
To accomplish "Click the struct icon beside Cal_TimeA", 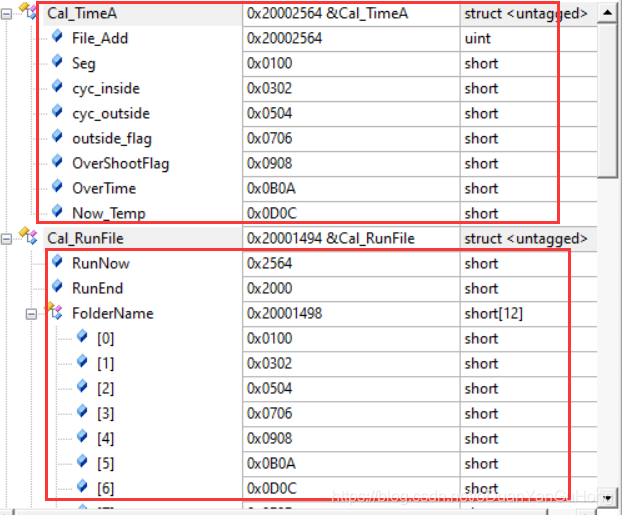I will pyautogui.click(x=29, y=10).
